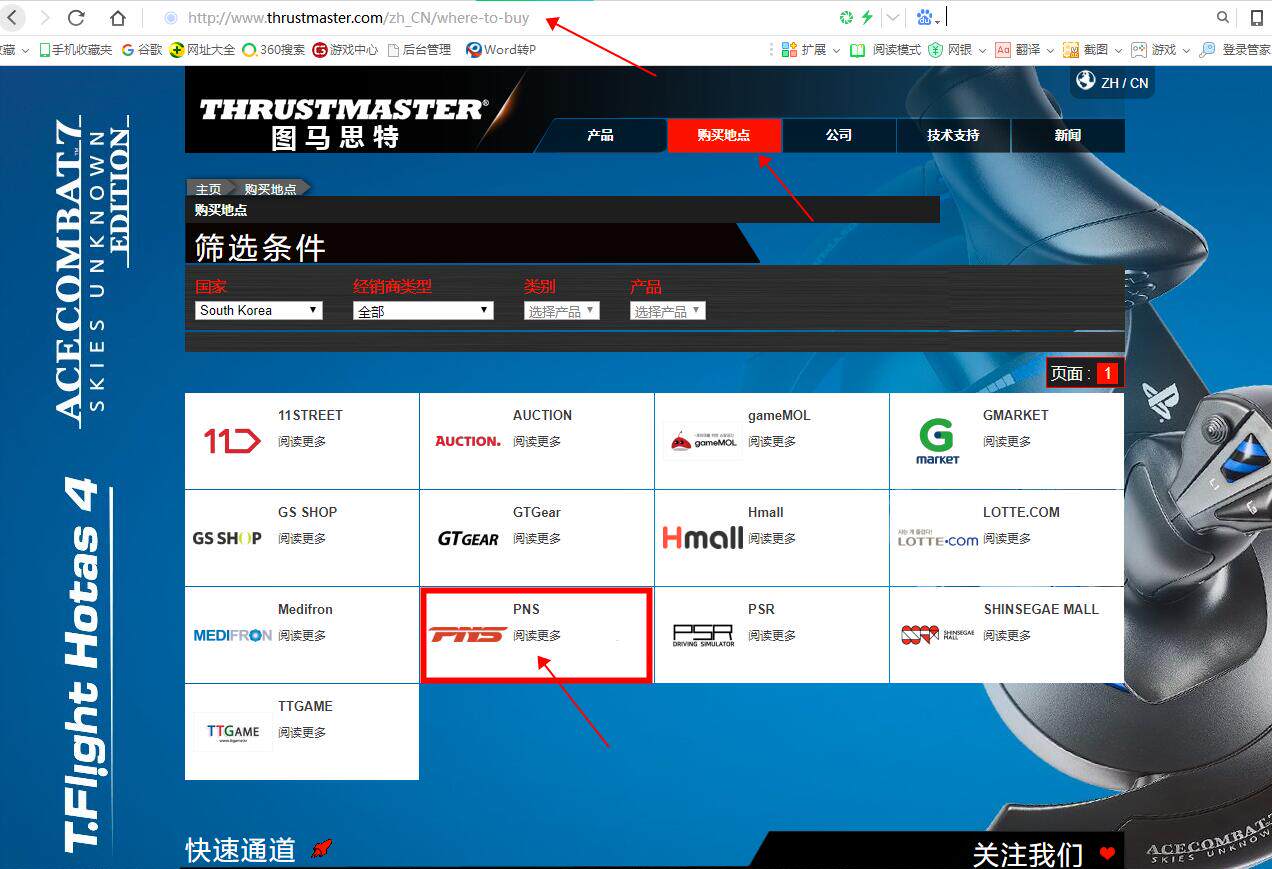Open the 类别 选择产品 dropdown

click(562, 311)
